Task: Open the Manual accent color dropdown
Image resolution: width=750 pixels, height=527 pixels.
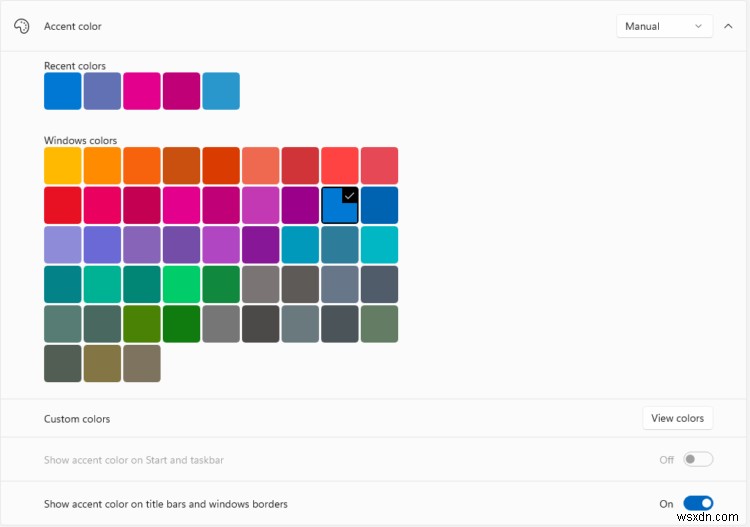Action: point(664,26)
